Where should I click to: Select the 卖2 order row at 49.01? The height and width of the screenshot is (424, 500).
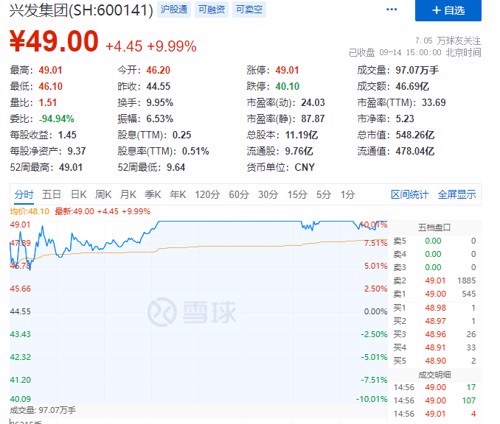(435, 281)
